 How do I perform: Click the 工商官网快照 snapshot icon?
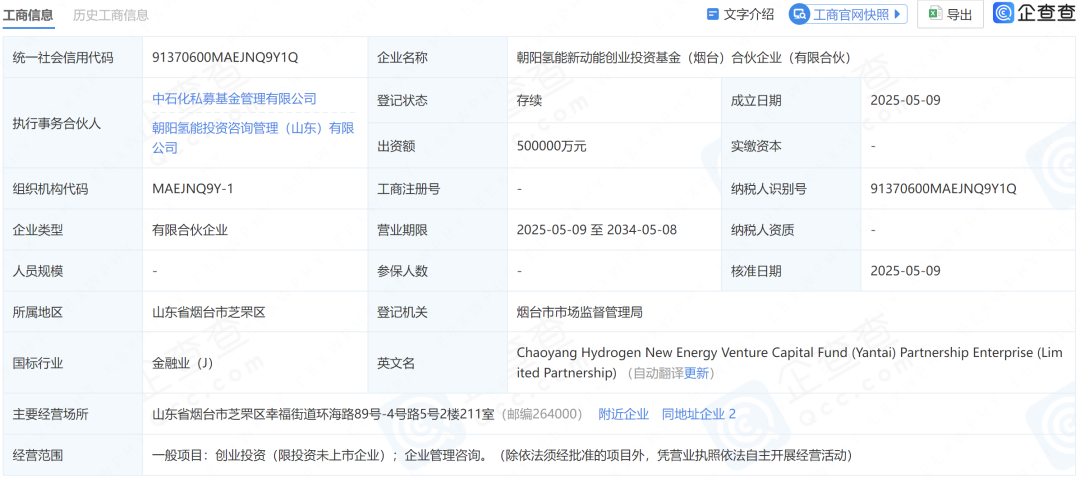[x=799, y=14]
